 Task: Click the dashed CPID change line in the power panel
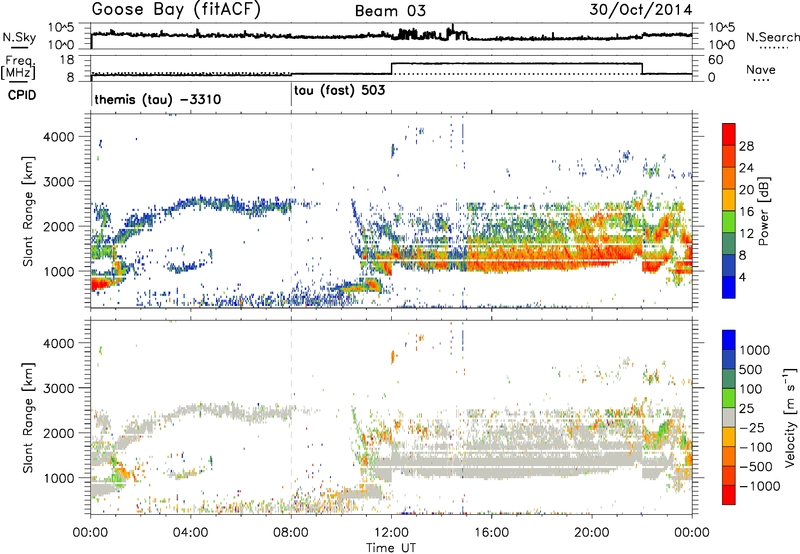pos(291,211)
